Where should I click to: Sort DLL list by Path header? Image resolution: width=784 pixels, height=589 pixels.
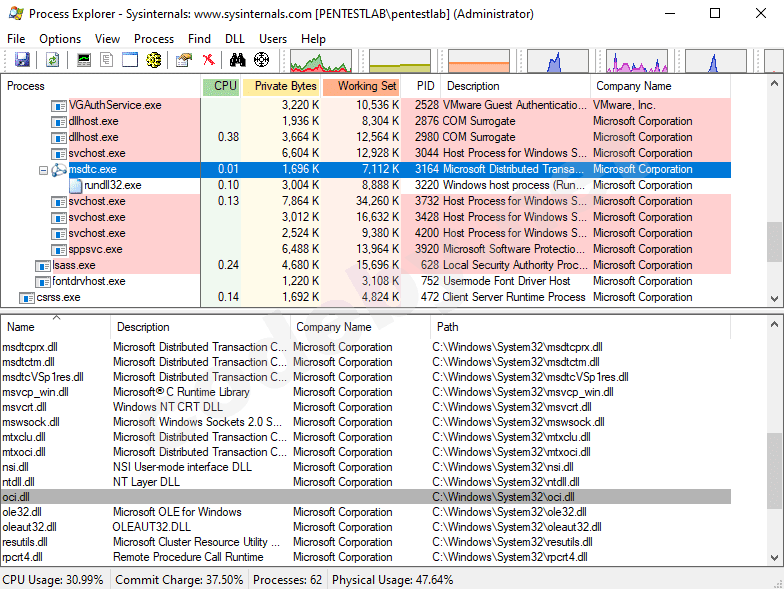(x=580, y=327)
